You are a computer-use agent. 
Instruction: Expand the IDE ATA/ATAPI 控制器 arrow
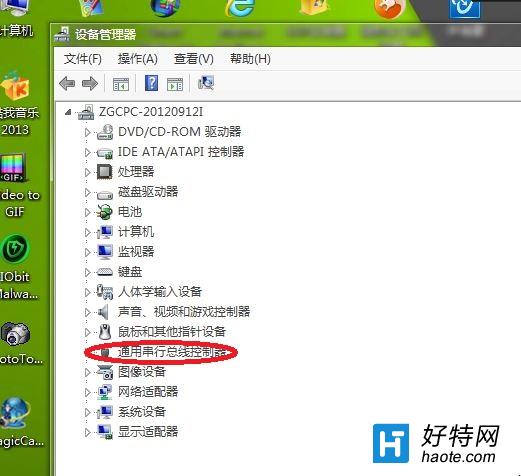(88, 152)
